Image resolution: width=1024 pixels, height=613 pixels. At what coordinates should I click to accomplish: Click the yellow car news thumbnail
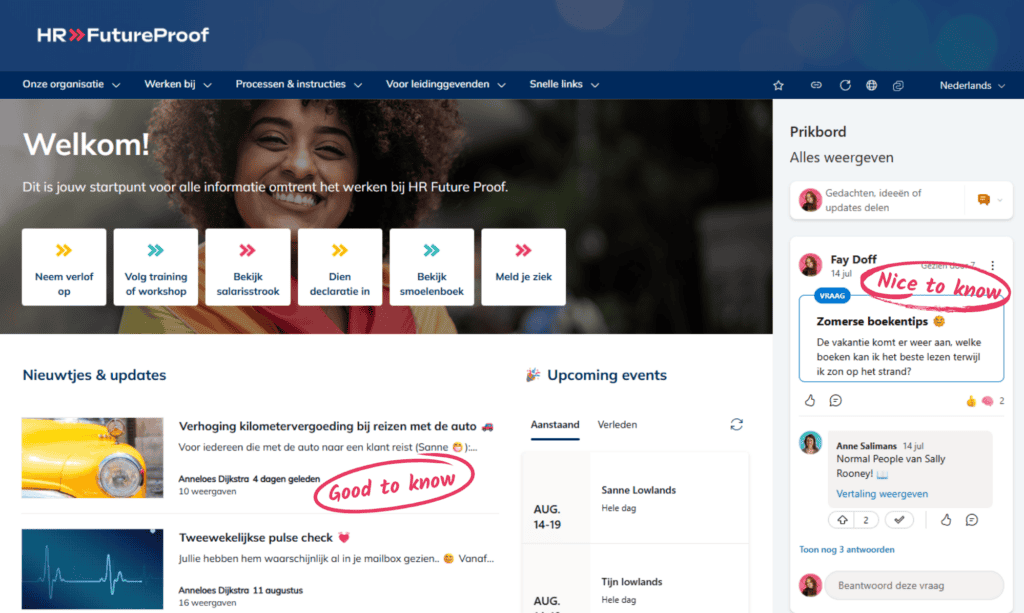click(92, 458)
